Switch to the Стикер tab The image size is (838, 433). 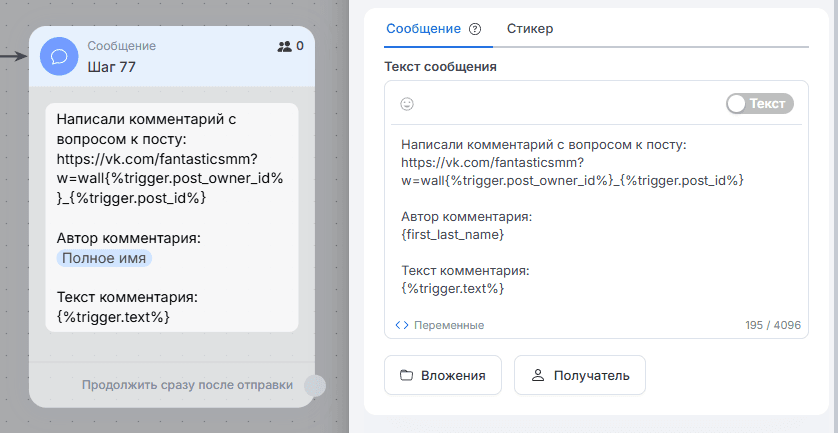530,29
